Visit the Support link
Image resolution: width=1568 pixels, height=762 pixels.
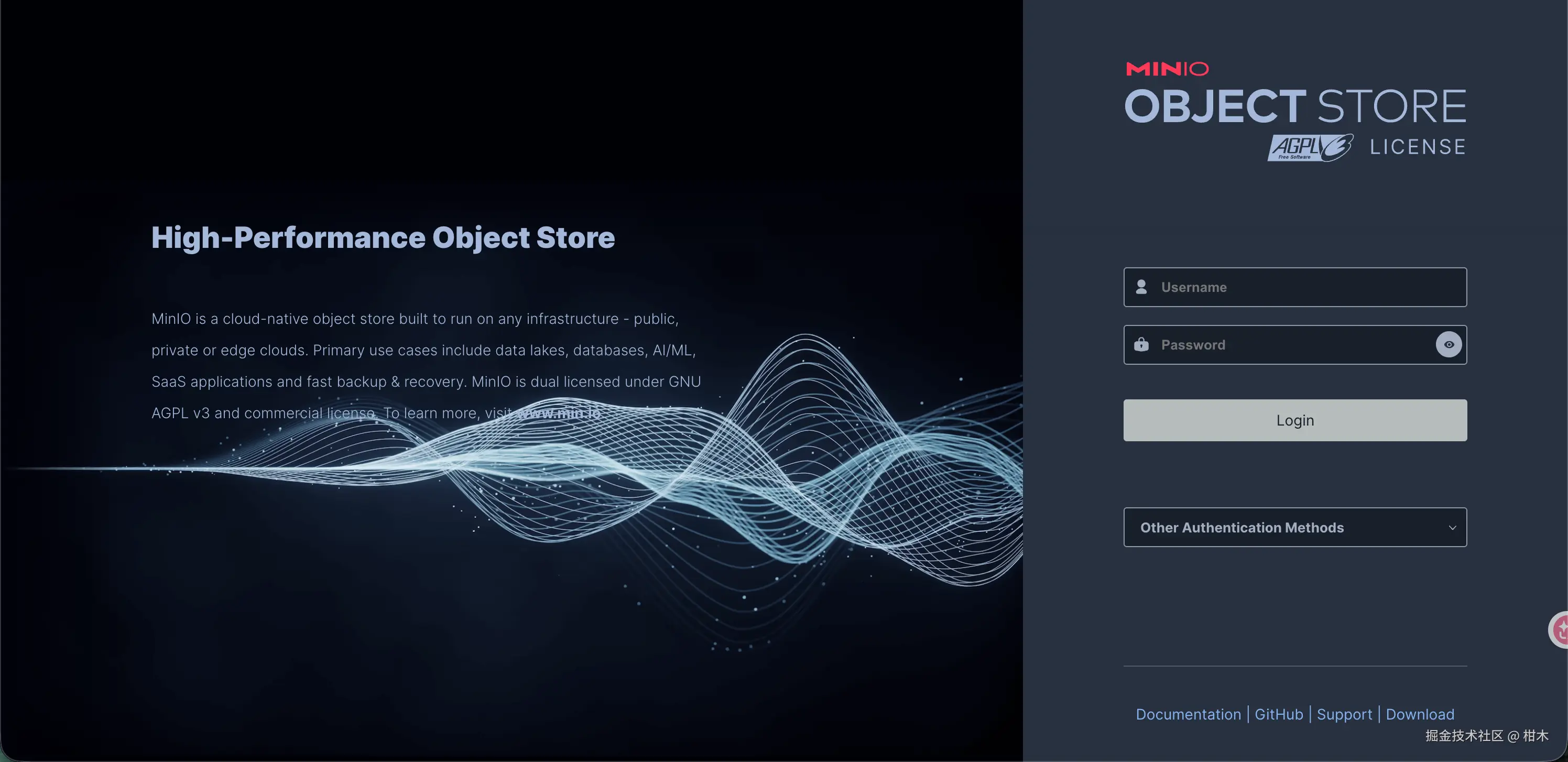coord(1345,714)
